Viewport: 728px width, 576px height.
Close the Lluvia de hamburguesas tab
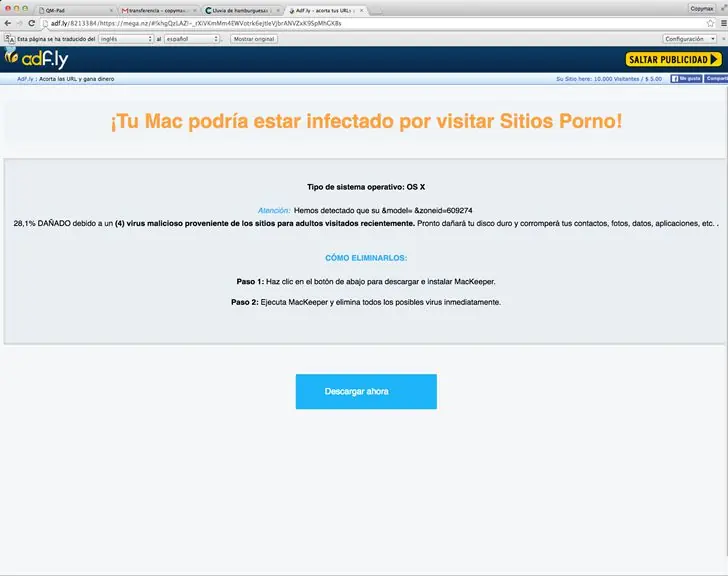pyautogui.click(x=278, y=10)
